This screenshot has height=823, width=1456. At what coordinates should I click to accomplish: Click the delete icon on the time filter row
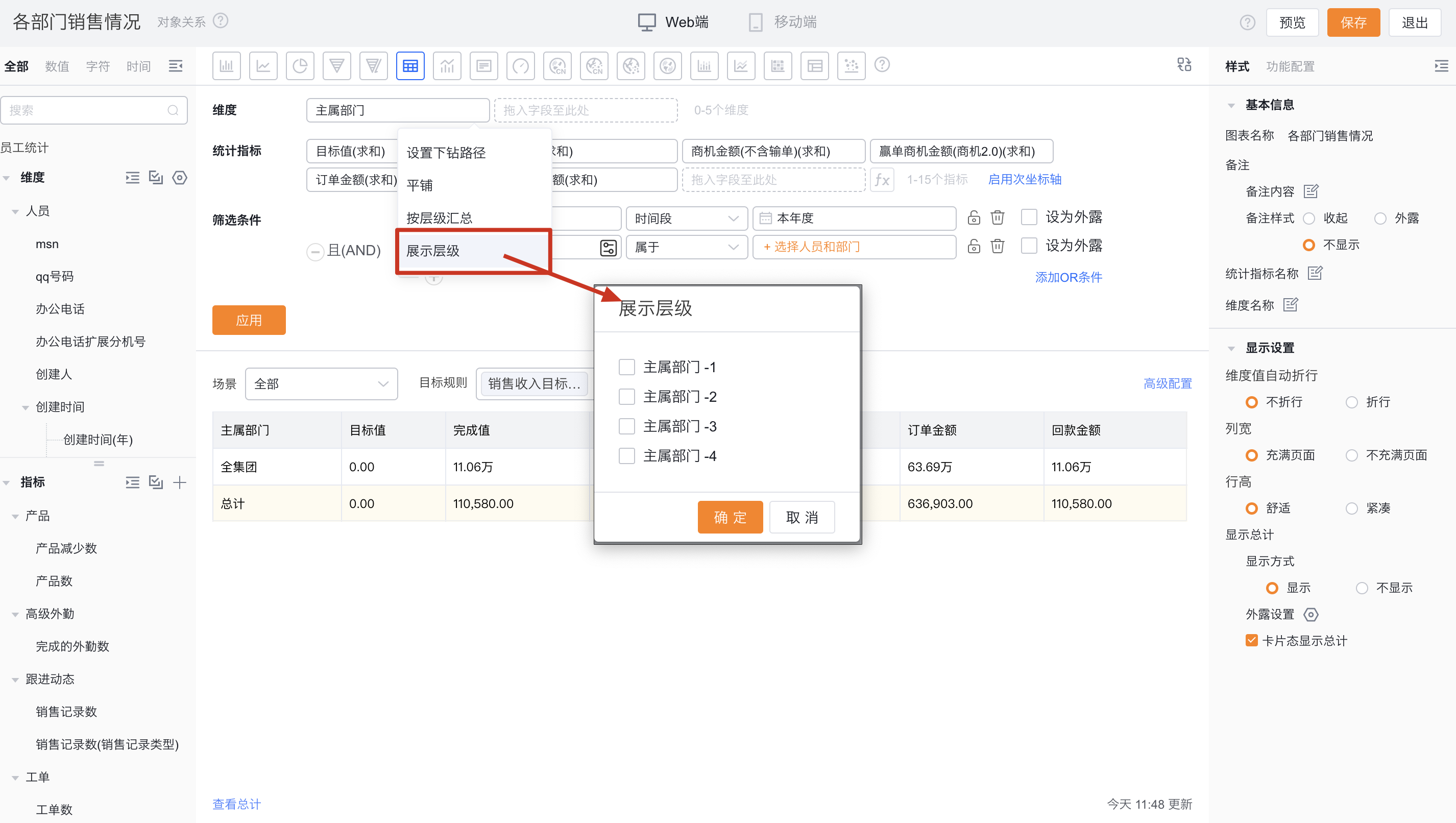click(997, 217)
